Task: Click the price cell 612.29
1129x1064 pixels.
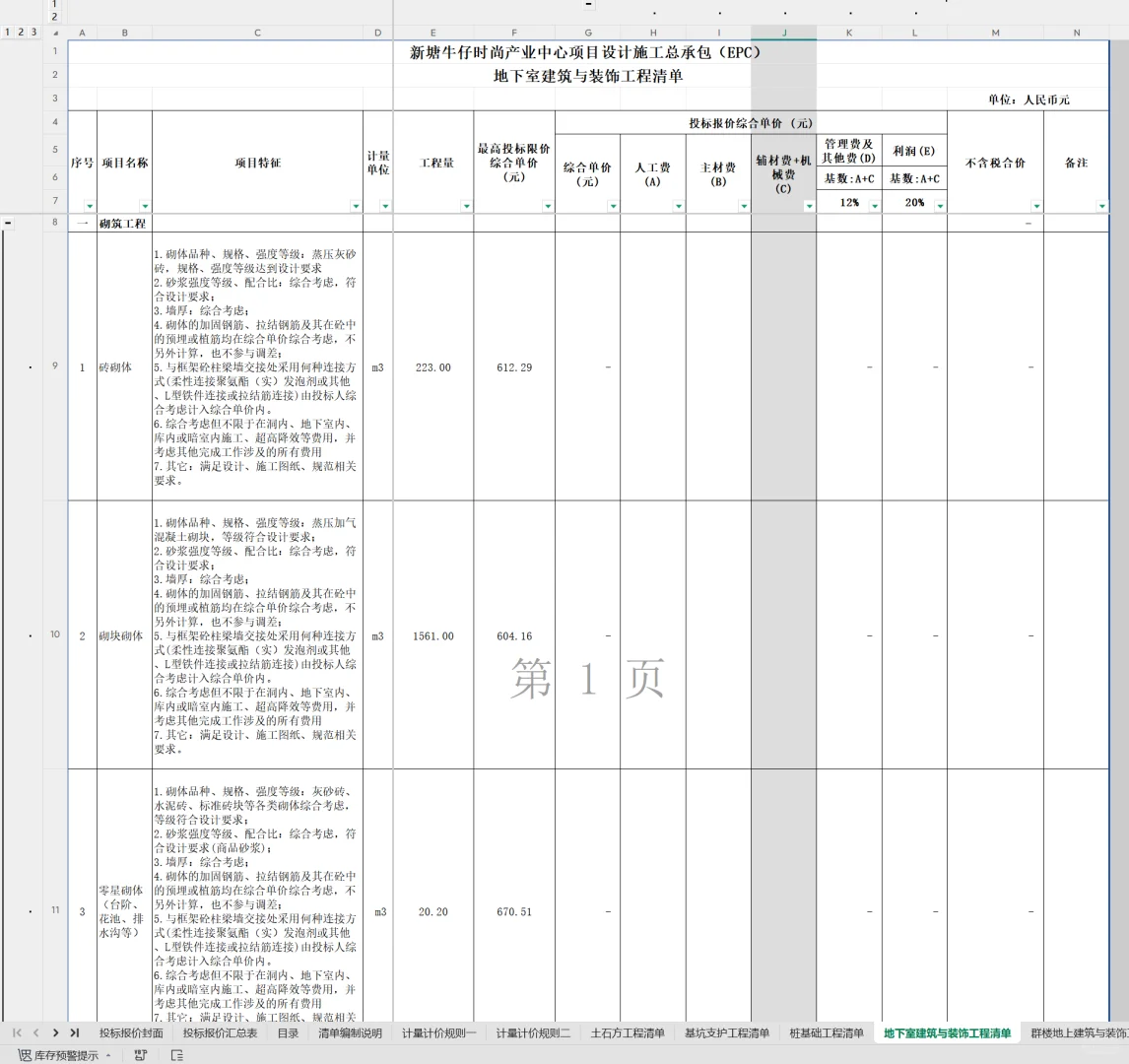Action: click(514, 367)
